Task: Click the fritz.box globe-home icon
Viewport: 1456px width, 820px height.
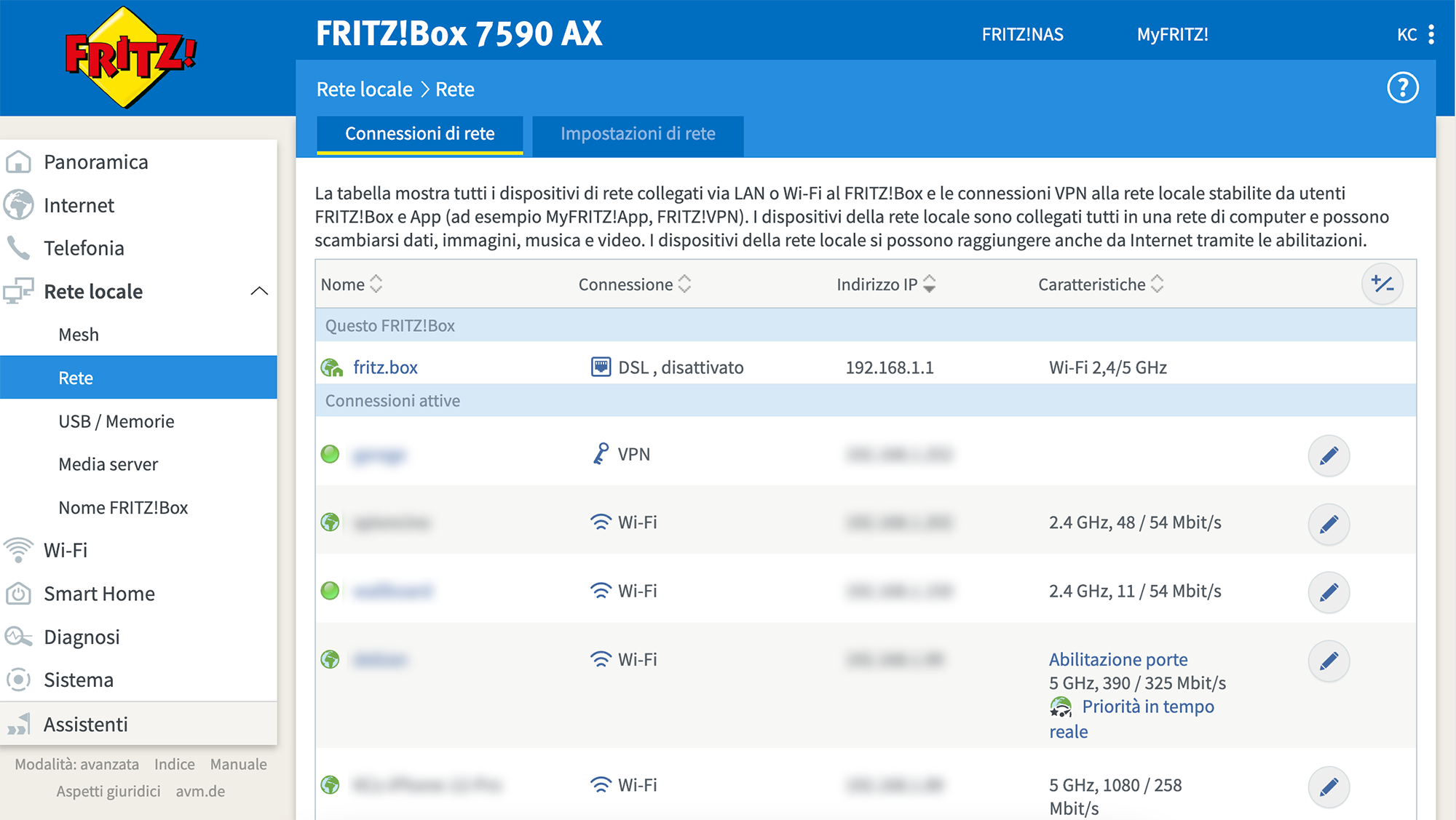Action: click(x=332, y=367)
